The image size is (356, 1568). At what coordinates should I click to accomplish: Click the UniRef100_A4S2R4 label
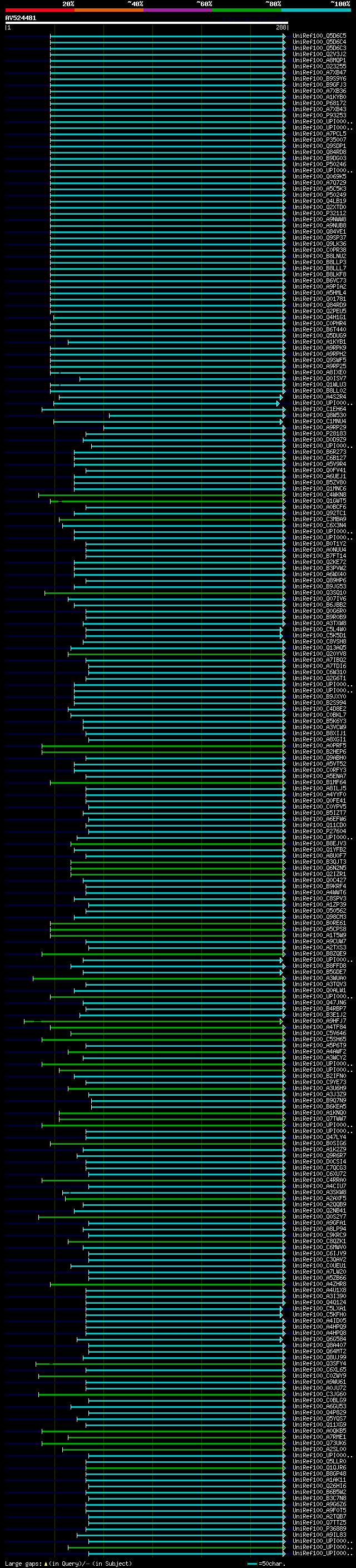click(x=319, y=397)
